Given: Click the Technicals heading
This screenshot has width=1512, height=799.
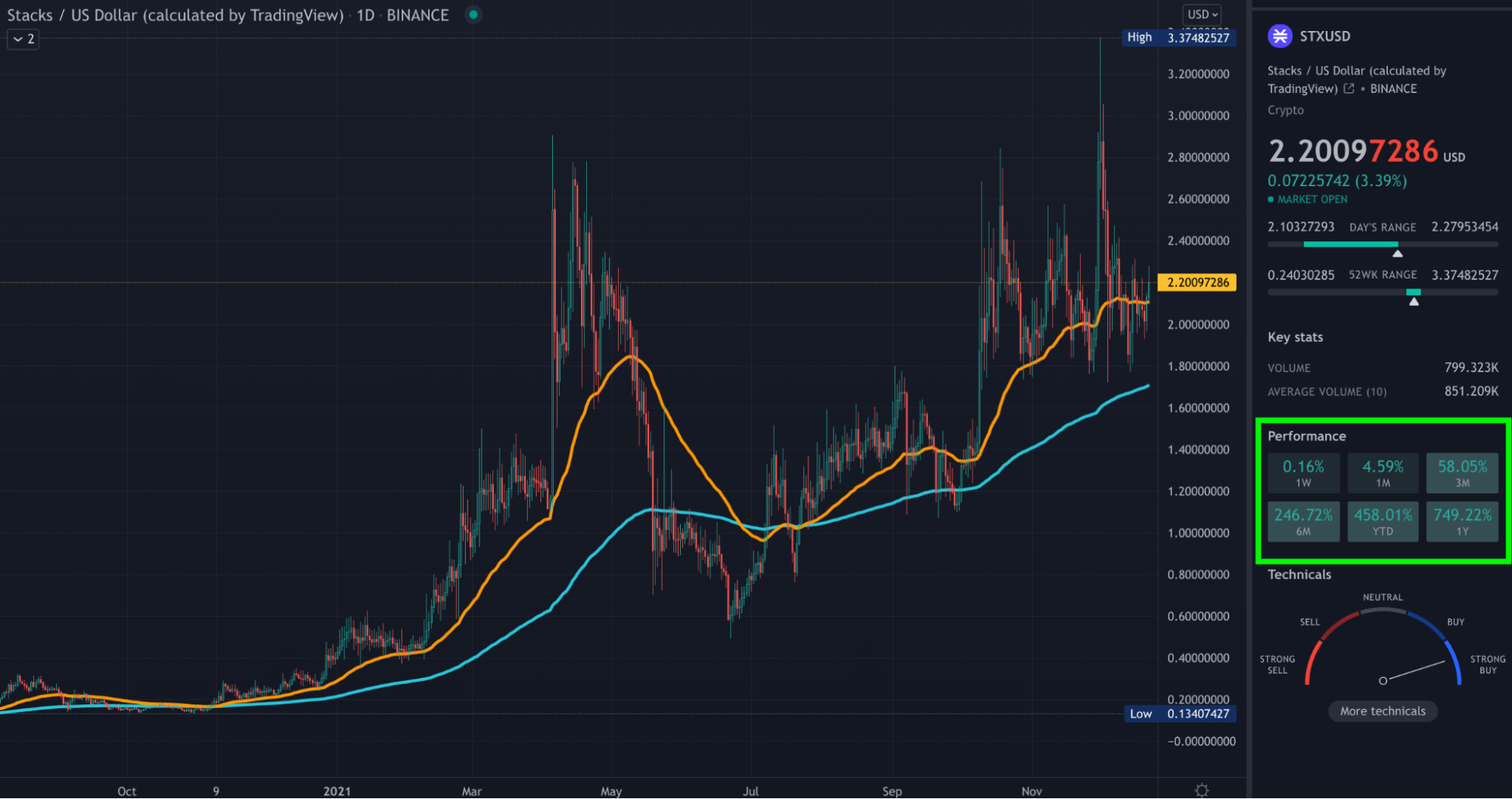Looking at the screenshot, I should point(1299,575).
